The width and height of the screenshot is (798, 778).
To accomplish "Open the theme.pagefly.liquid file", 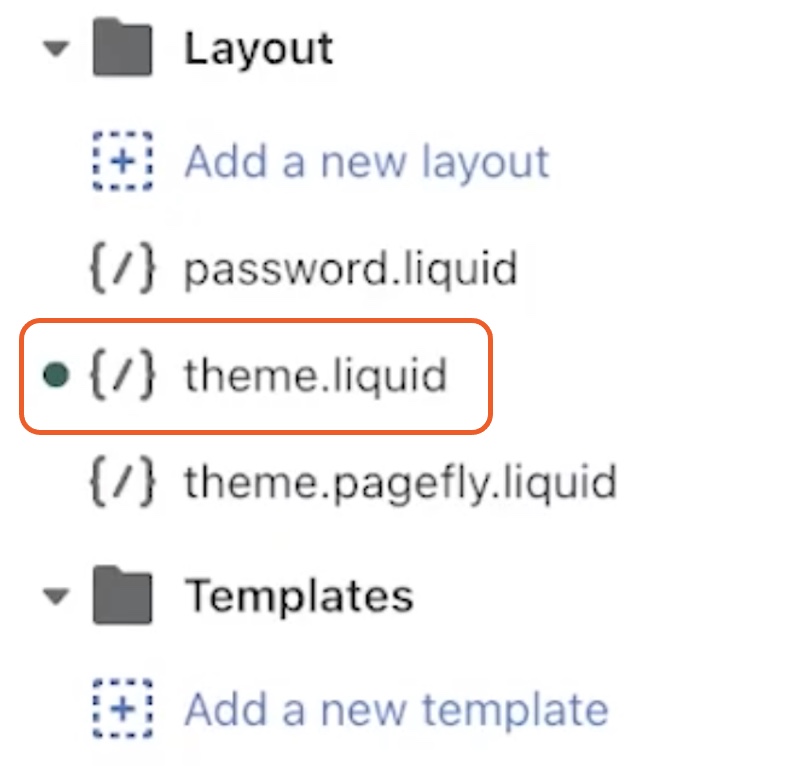I will coord(401,482).
